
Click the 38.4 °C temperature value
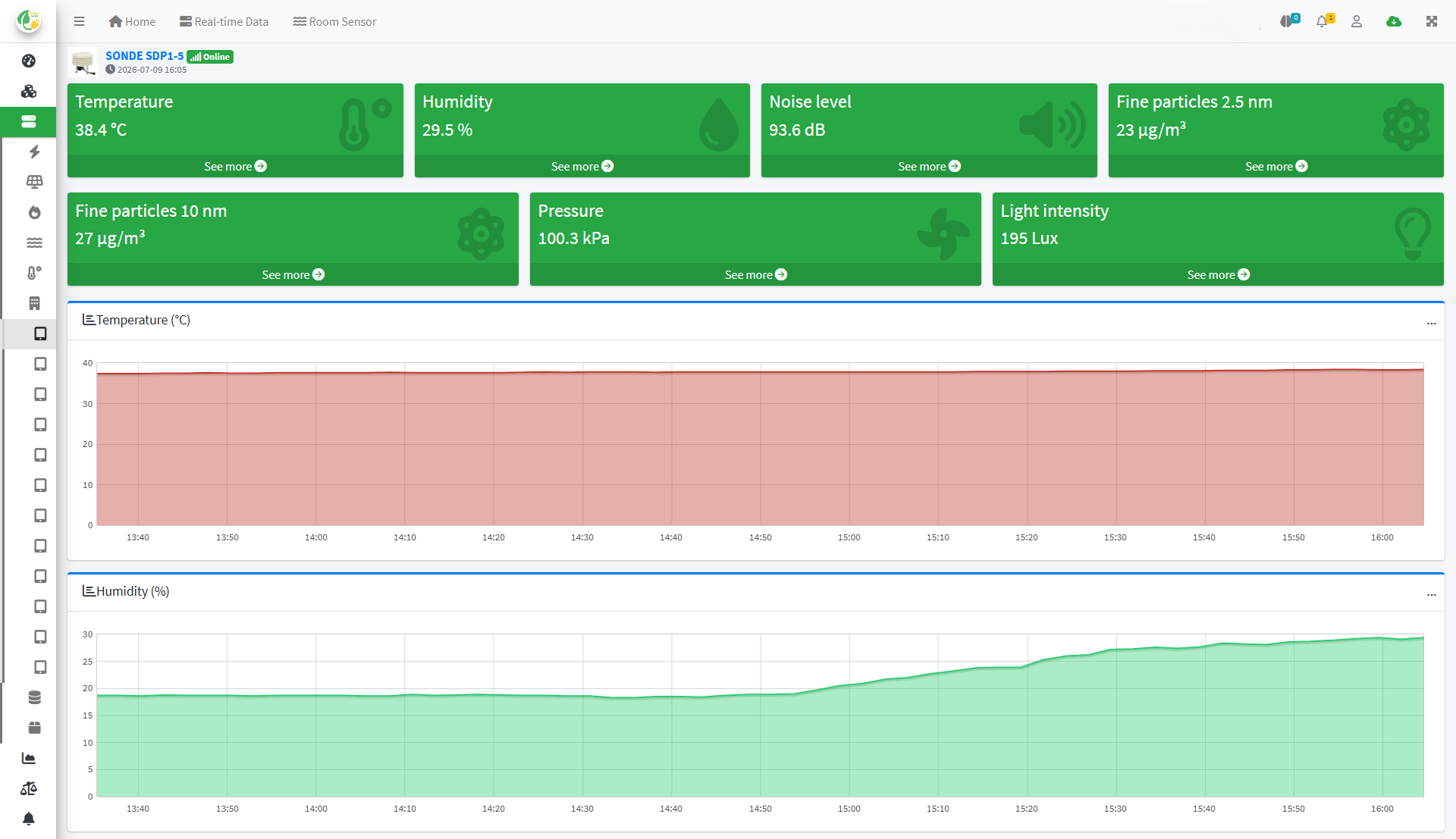101,130
